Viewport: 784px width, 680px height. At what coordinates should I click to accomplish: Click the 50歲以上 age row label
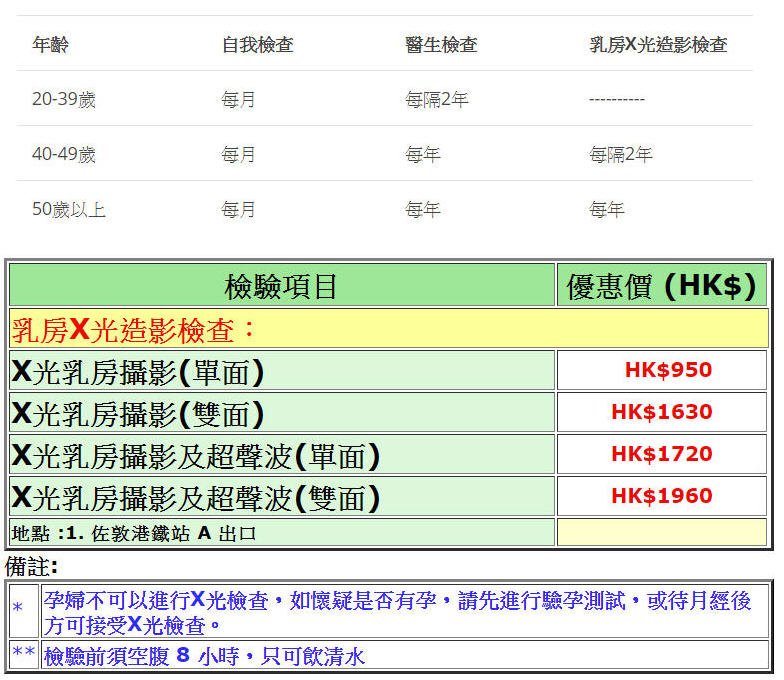pos(69,210)
